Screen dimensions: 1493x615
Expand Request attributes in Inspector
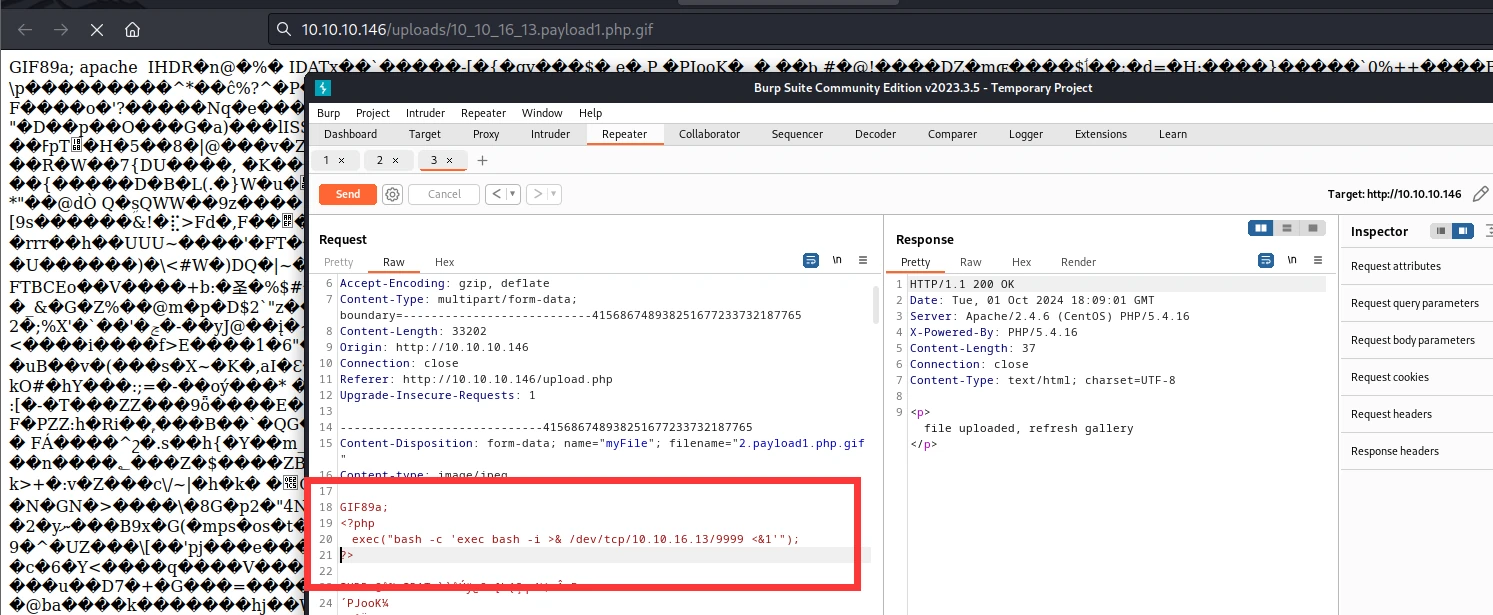coord(1417,266)
